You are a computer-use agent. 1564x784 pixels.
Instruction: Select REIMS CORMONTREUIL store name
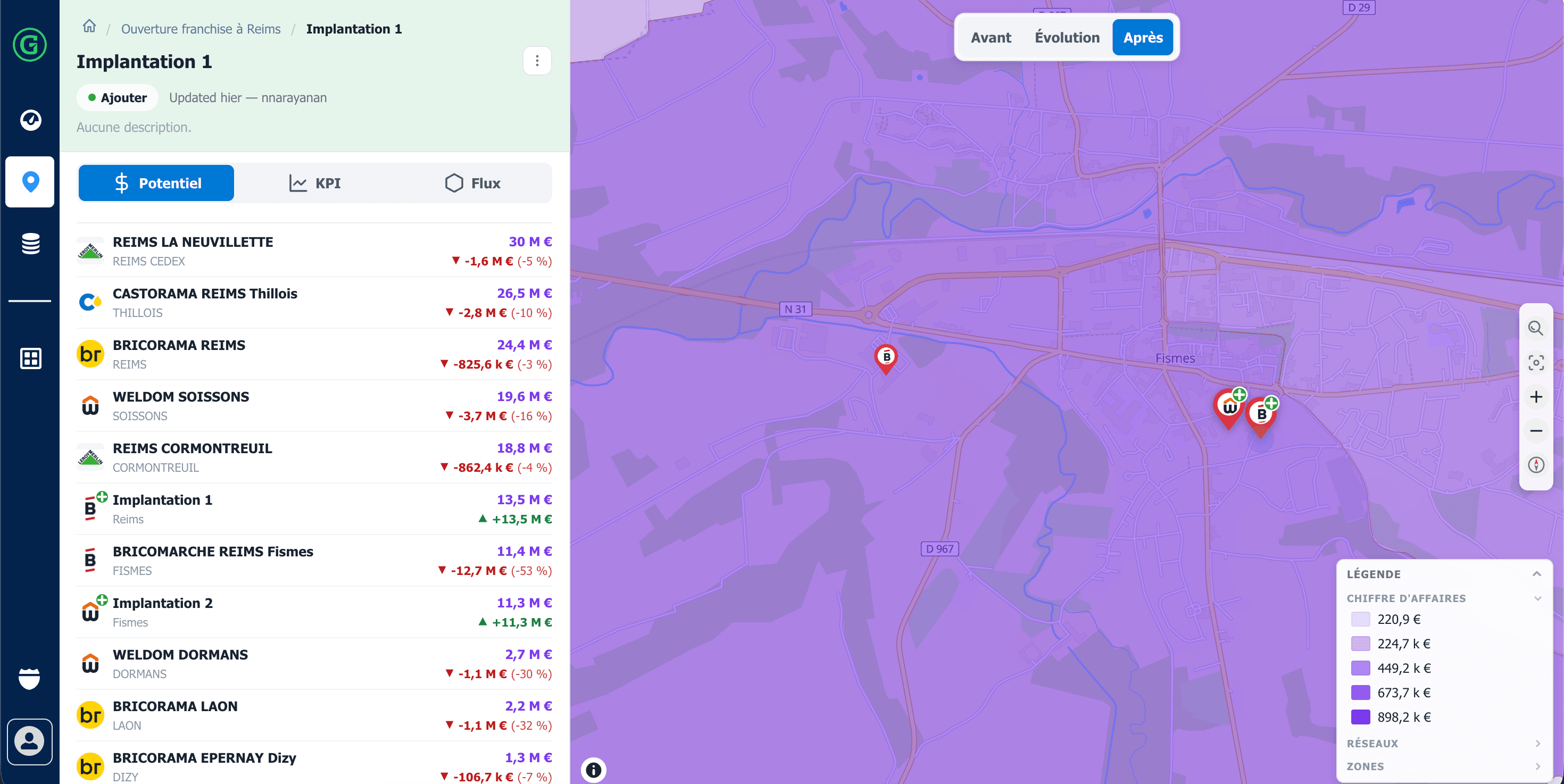193,448
